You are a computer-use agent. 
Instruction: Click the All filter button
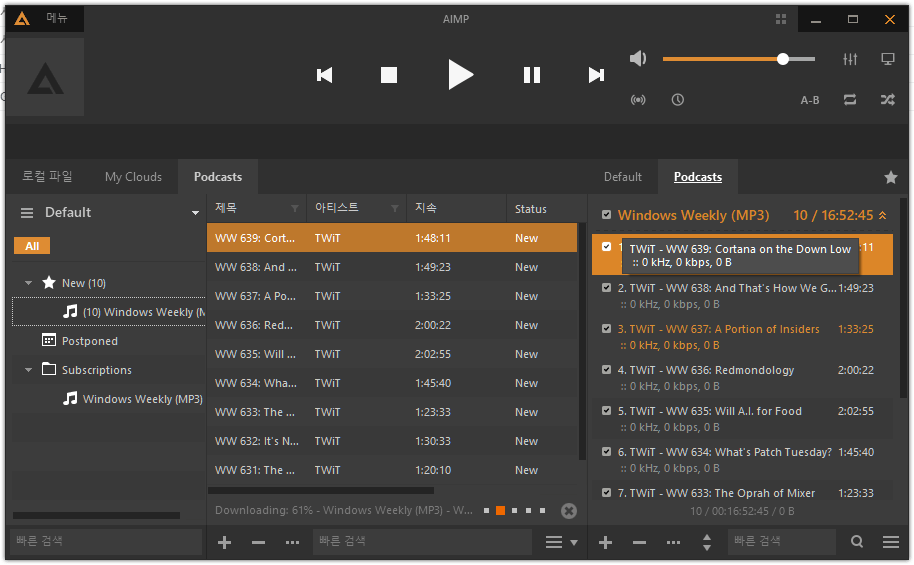click(32, 246)
